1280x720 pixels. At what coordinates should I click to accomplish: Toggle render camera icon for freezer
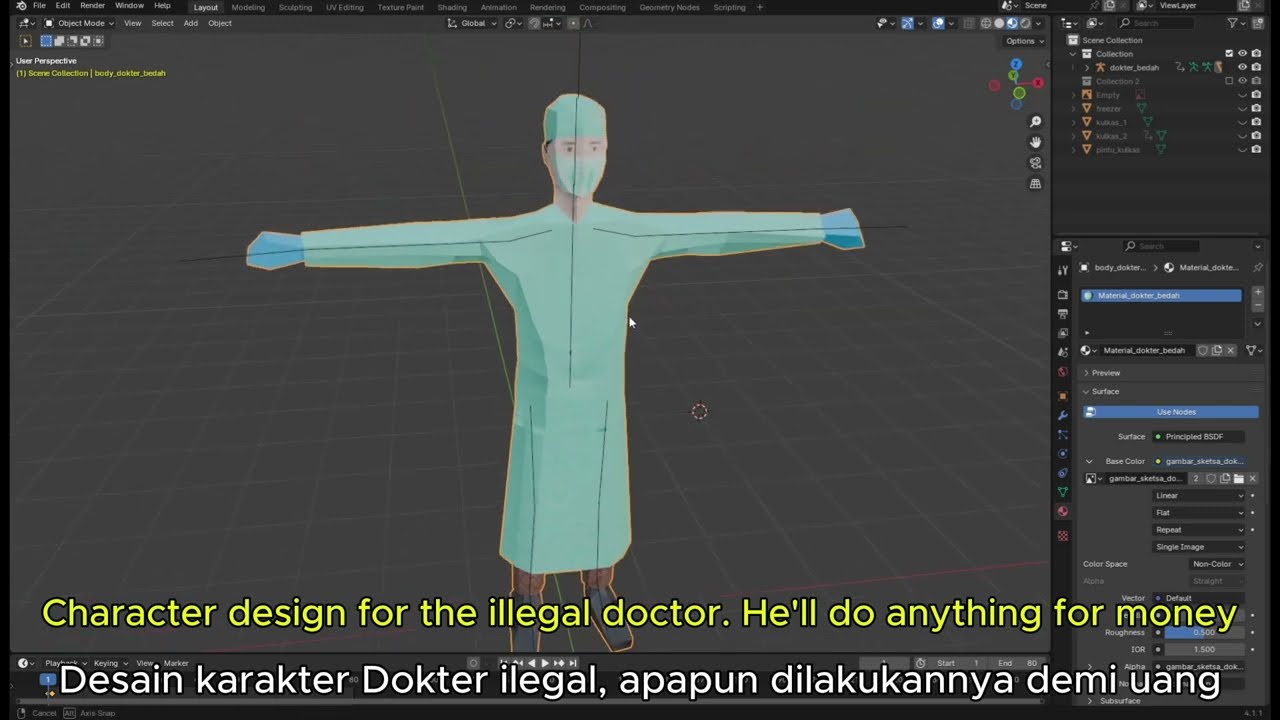pos(1256,108)
